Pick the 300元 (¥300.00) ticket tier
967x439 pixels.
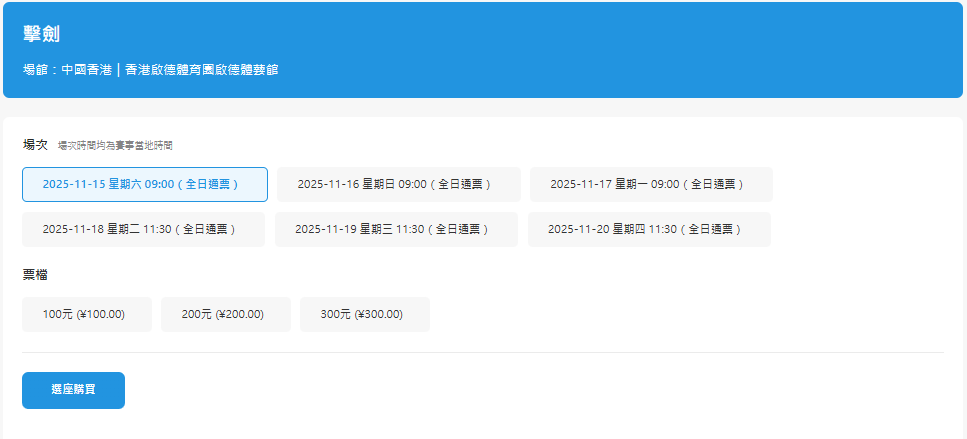[x=364, y=314]
